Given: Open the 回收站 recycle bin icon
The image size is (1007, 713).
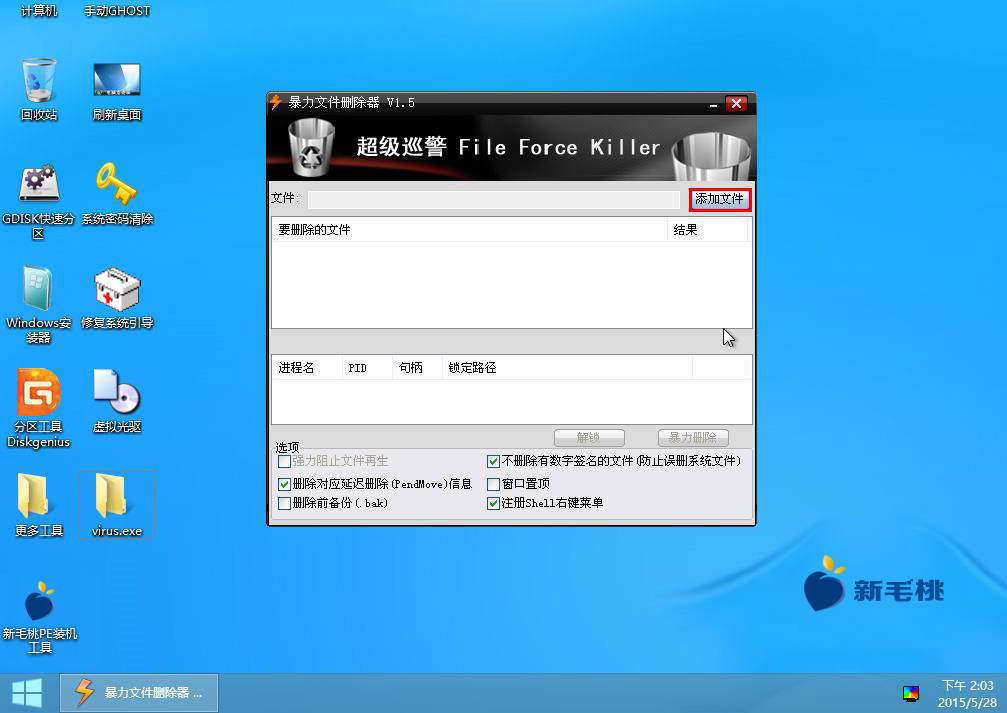Looking at the screenshot, I should coord(39,89).
